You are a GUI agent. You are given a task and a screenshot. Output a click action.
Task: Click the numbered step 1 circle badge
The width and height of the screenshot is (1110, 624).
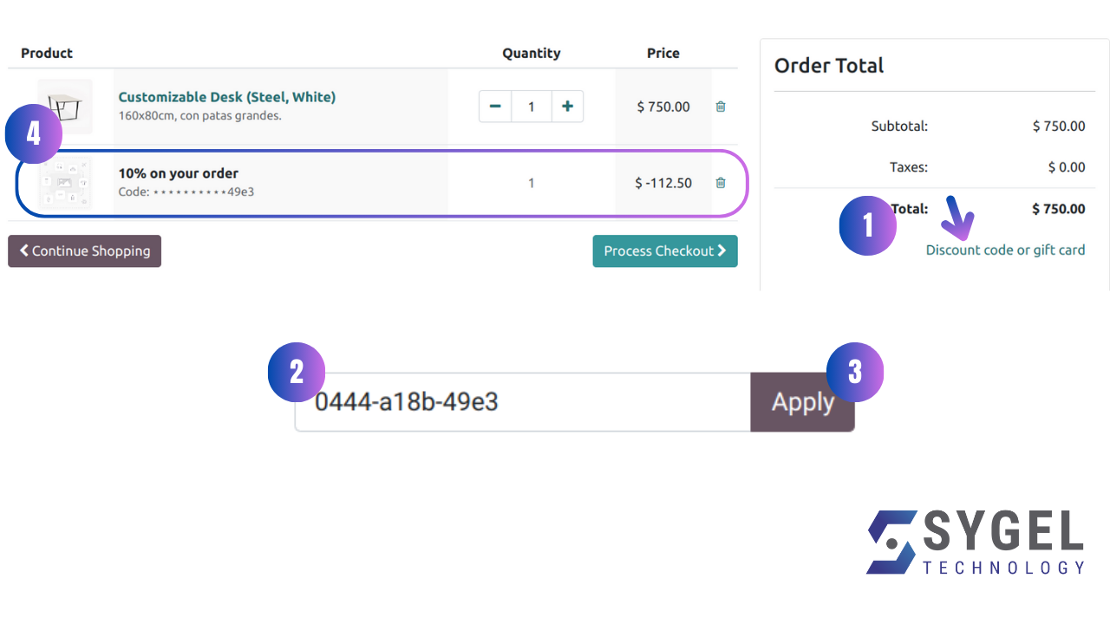coord(867,226)
